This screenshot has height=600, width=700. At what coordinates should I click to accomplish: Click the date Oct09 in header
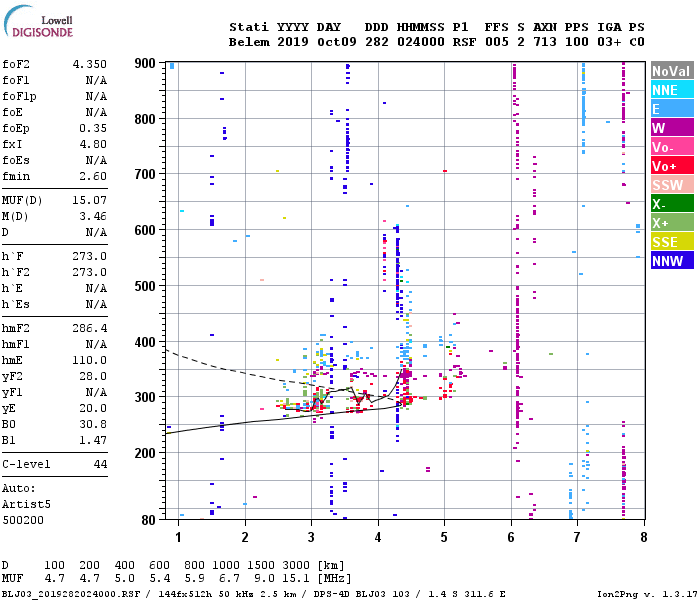(x=337, y=42)
